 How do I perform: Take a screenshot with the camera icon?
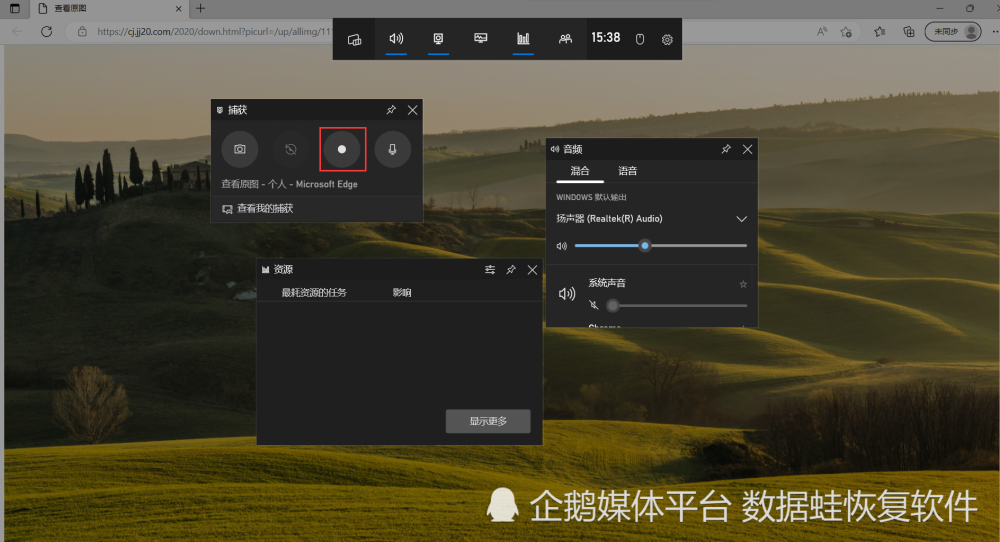(x=240, y=149)
